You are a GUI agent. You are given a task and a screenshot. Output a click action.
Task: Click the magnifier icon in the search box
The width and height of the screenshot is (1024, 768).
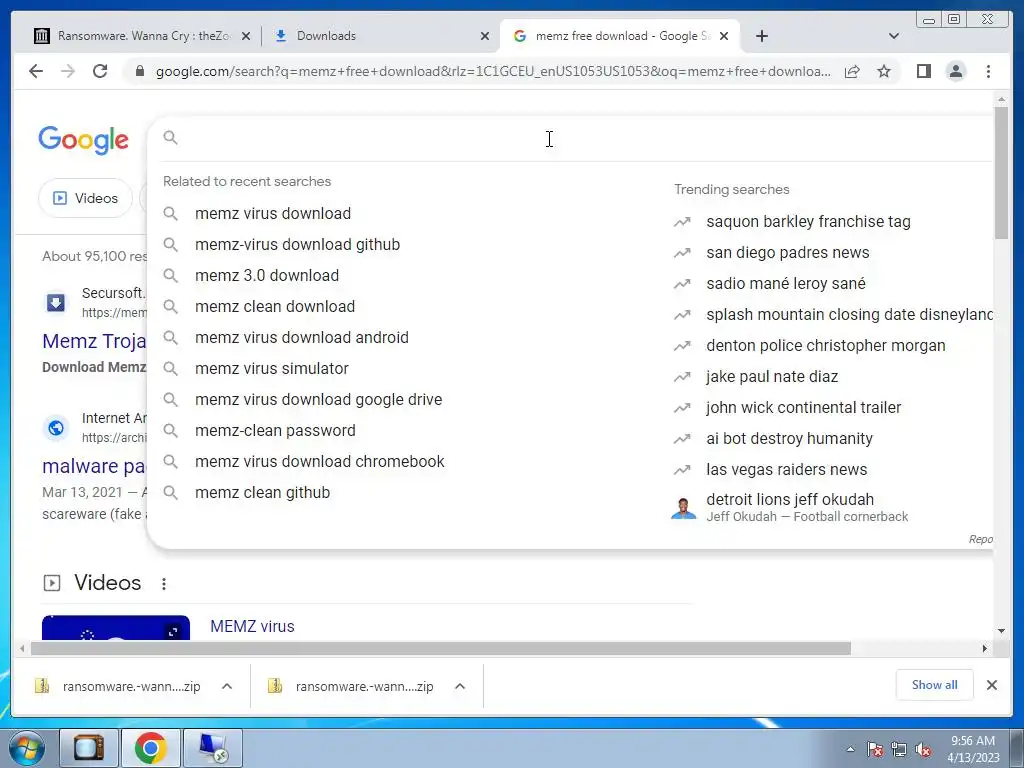(170, 138)
